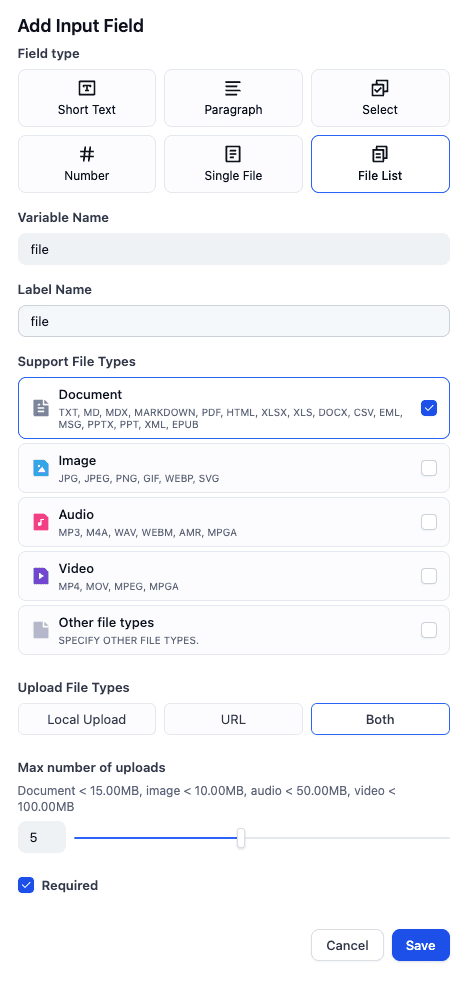This screenshot has height=981, width=469.
Task: Pick the Select field type icon
Action: 380,88
